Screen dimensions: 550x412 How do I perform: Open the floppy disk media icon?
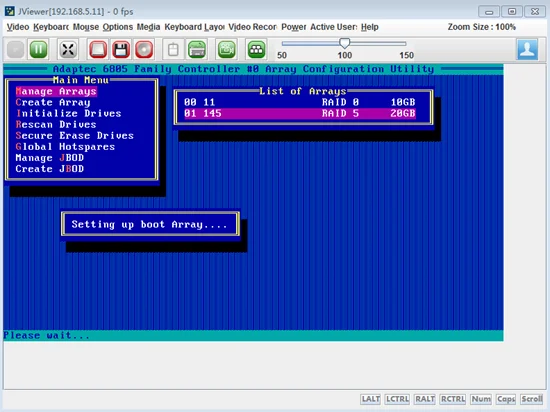121,49
